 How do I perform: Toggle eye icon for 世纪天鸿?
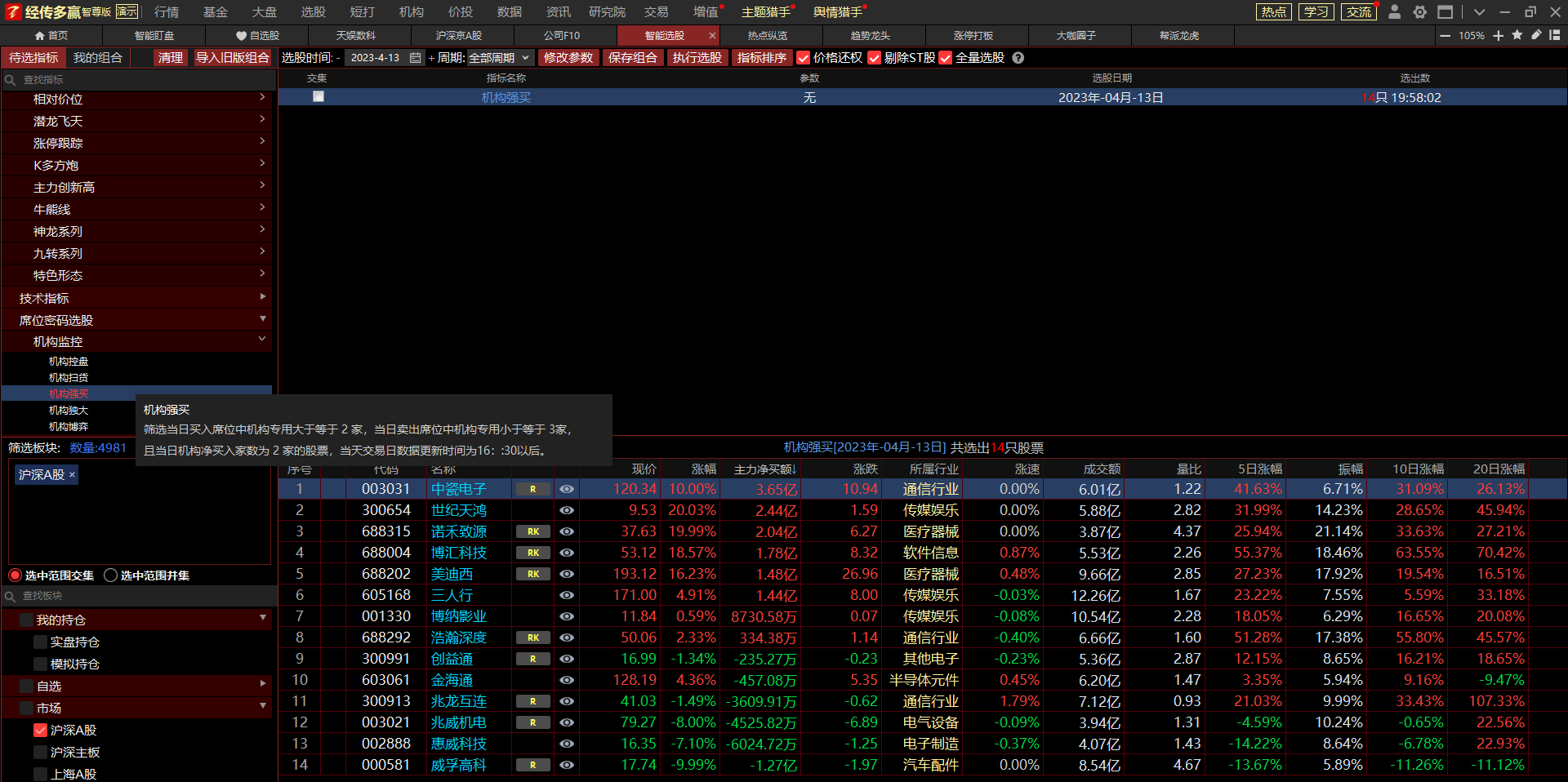point(567,510)
